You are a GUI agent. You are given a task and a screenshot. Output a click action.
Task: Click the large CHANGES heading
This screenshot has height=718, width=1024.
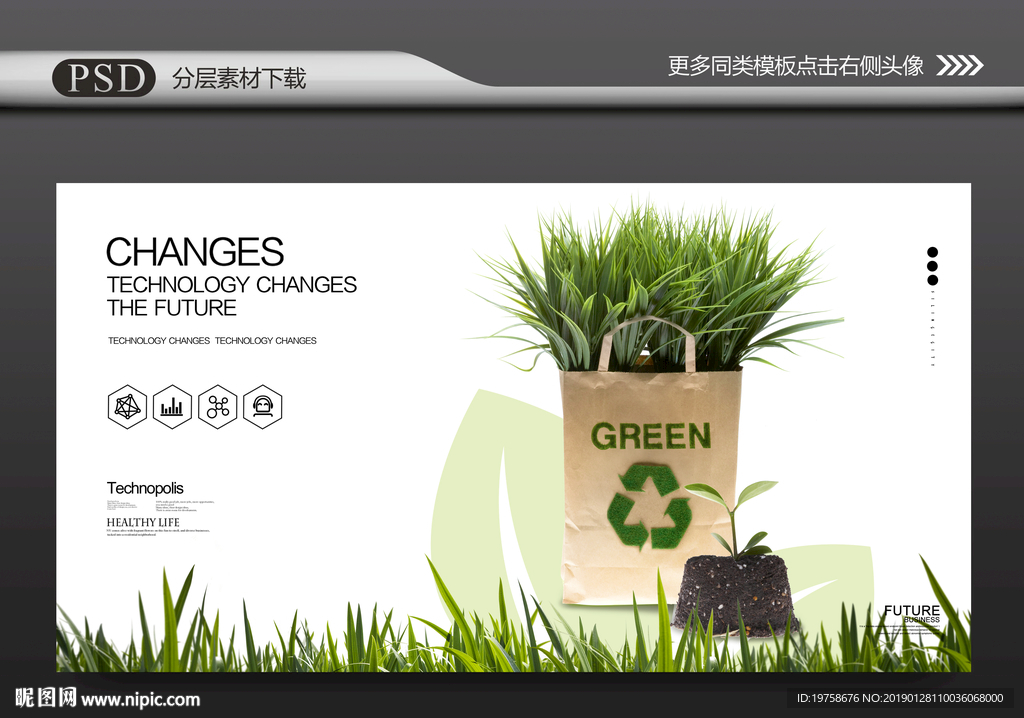pos(195,252)
